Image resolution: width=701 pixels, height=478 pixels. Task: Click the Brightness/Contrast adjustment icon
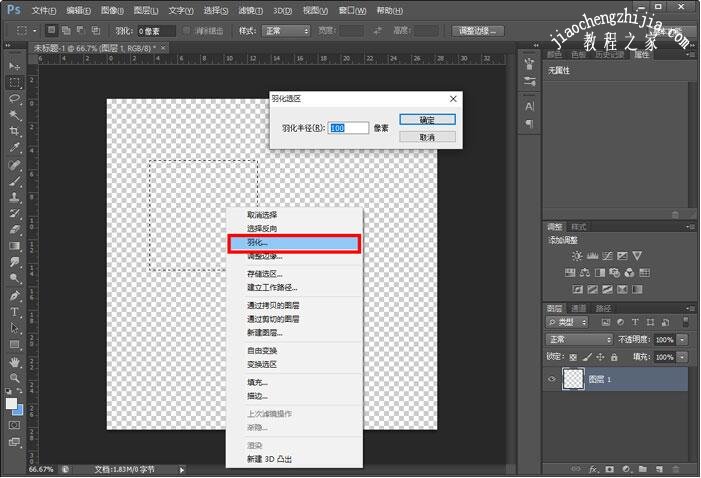click(x=578, y=256)
